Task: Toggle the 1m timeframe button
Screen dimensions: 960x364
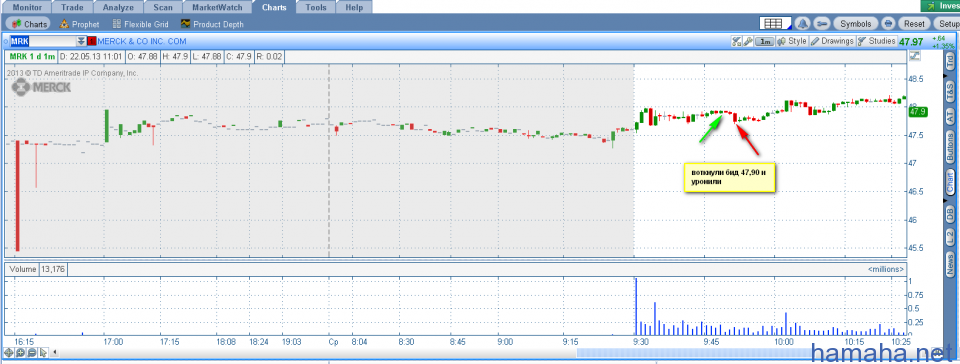Action: (764, 42)
